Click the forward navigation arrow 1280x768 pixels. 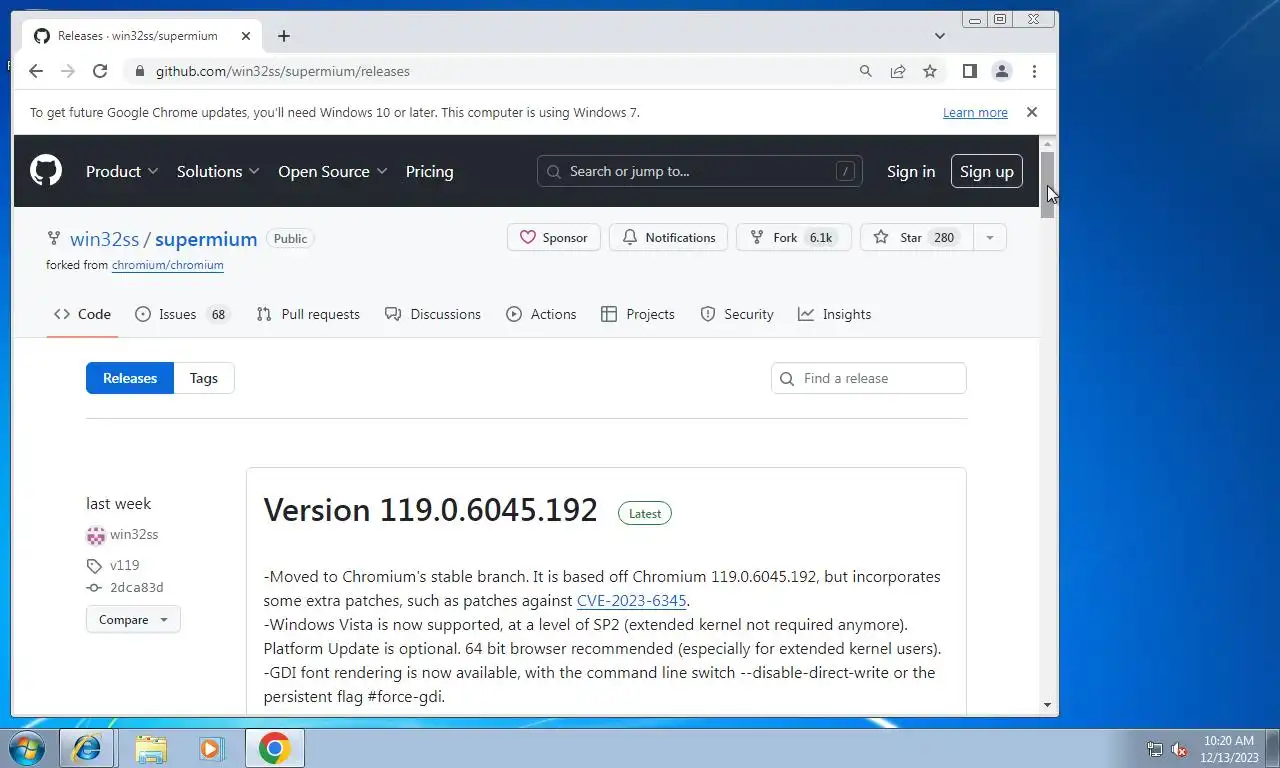[x=68, y=71]
